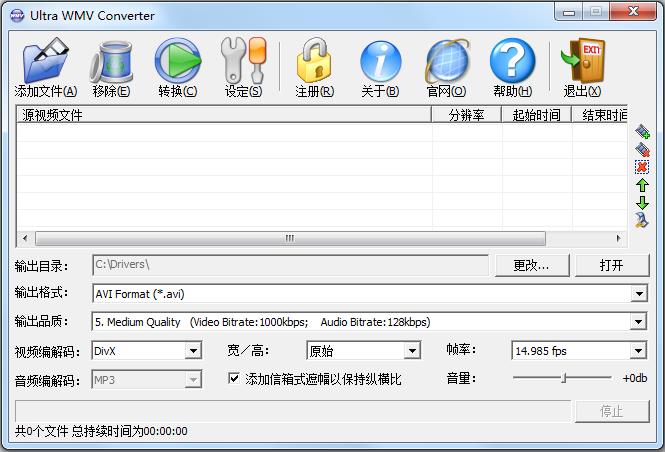Click the scrollbar right arrow

click(618, 238)
